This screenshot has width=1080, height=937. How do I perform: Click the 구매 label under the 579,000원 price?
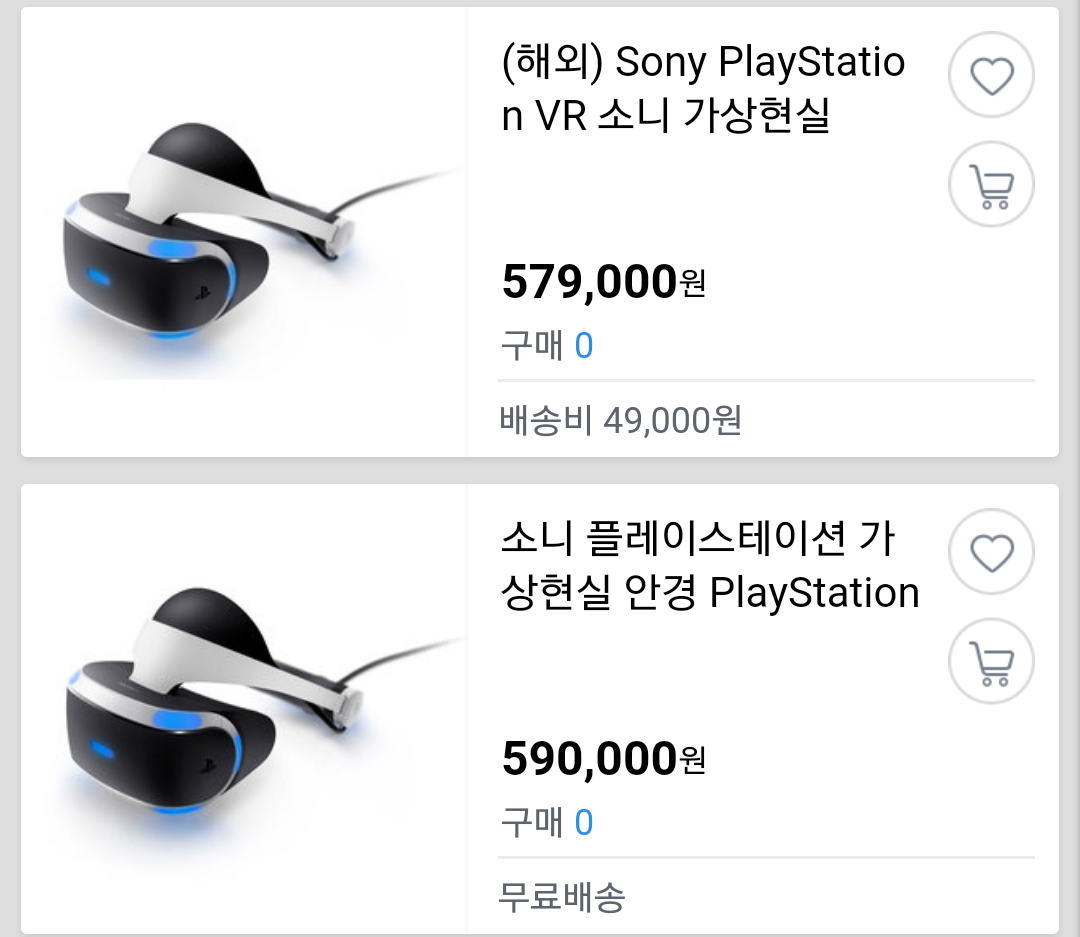(x=532, y=346)
